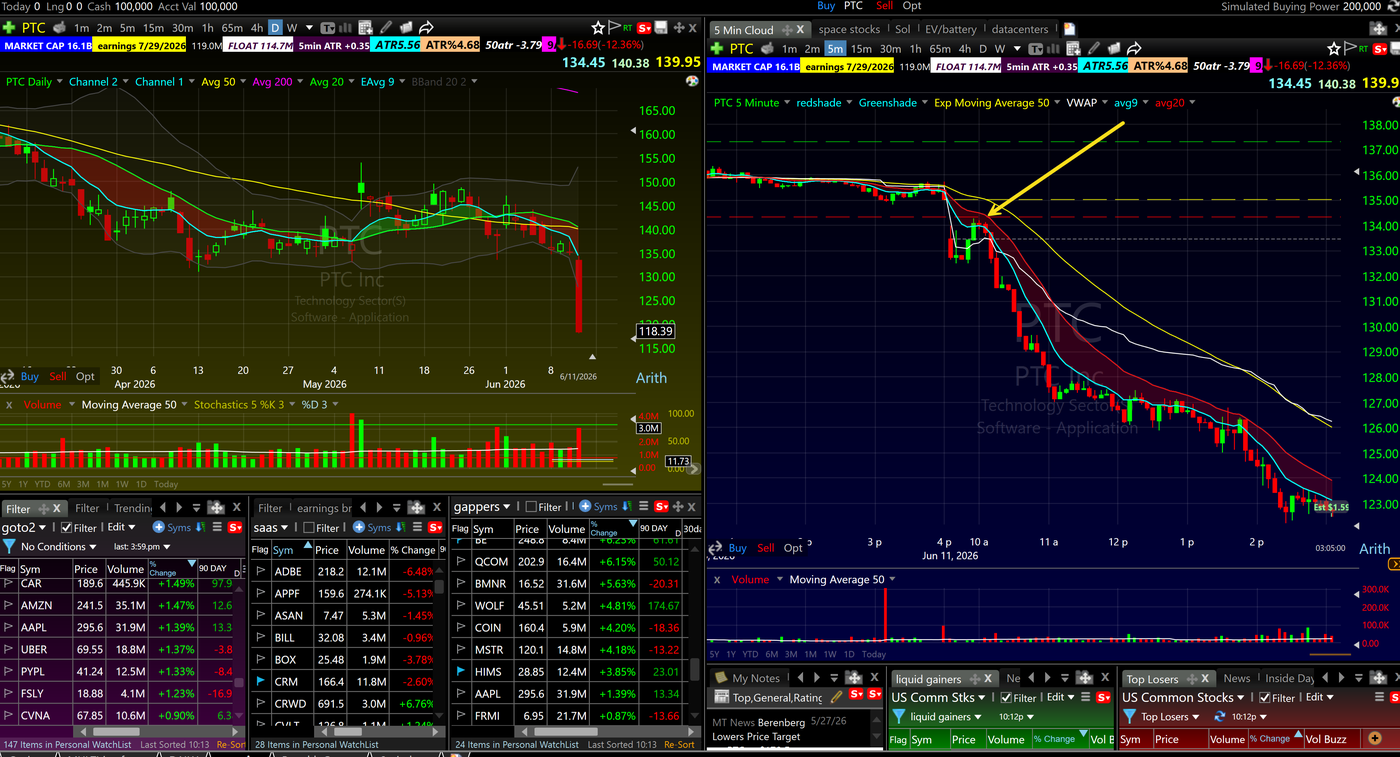Image resolution: width=1400 pixels, height=757 pixels.
Task: Click the red S icon in the saas watchlist
Action: tap(434, 528)
